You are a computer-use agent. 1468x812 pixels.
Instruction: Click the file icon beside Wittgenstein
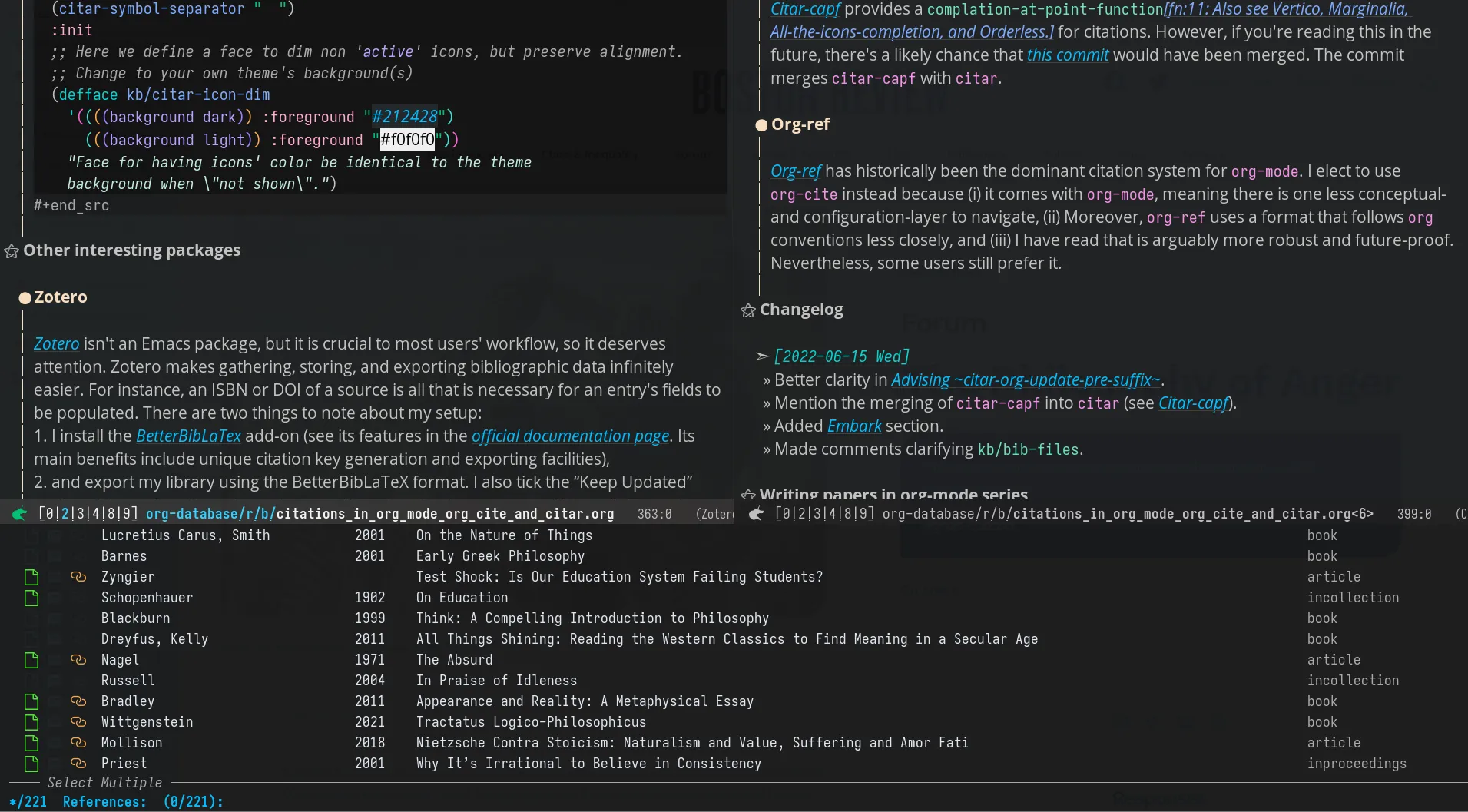point(31,722)
